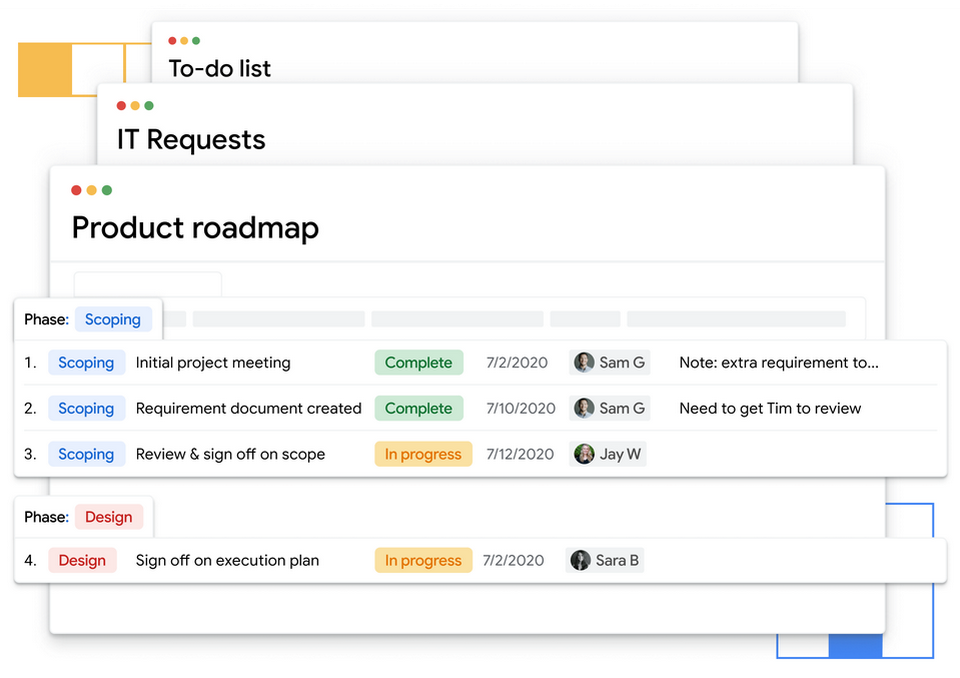
Task: Click the green dot on the Product roadmap title bar
Action: (x=107, y=189)
